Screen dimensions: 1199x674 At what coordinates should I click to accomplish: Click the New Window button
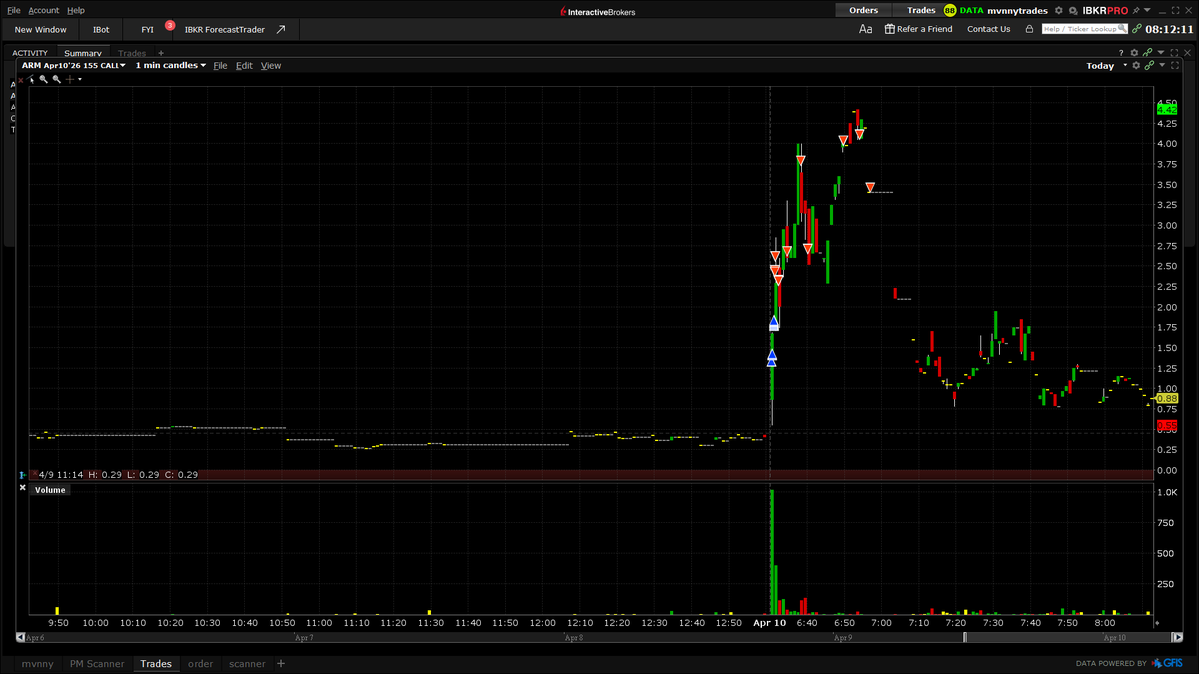pyautogui.click(x=41, y=30)
